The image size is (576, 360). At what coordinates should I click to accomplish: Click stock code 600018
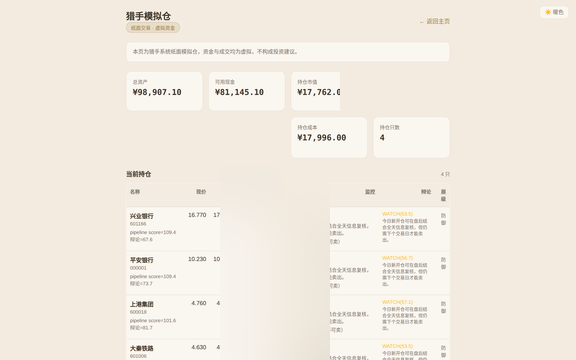pyautogui.click(x=138, y=312)
